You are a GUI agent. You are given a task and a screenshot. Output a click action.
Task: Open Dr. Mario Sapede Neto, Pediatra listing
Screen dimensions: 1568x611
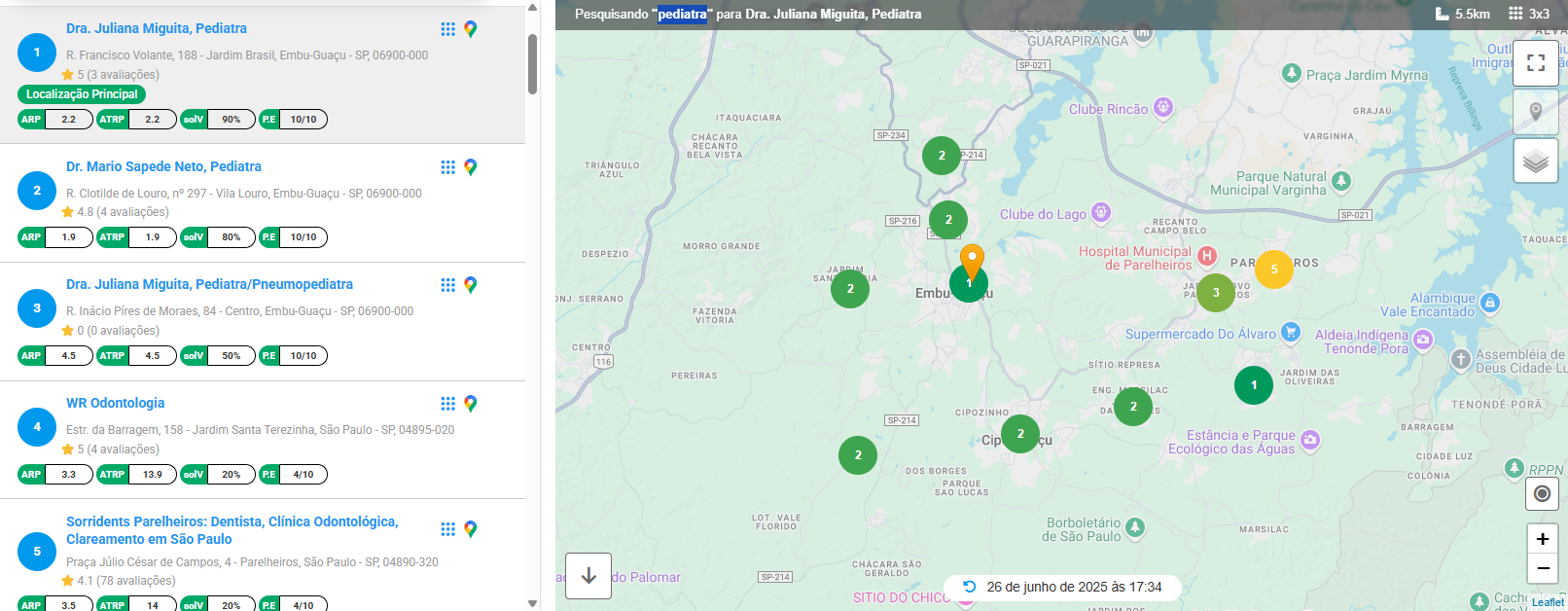click(163, 166)
